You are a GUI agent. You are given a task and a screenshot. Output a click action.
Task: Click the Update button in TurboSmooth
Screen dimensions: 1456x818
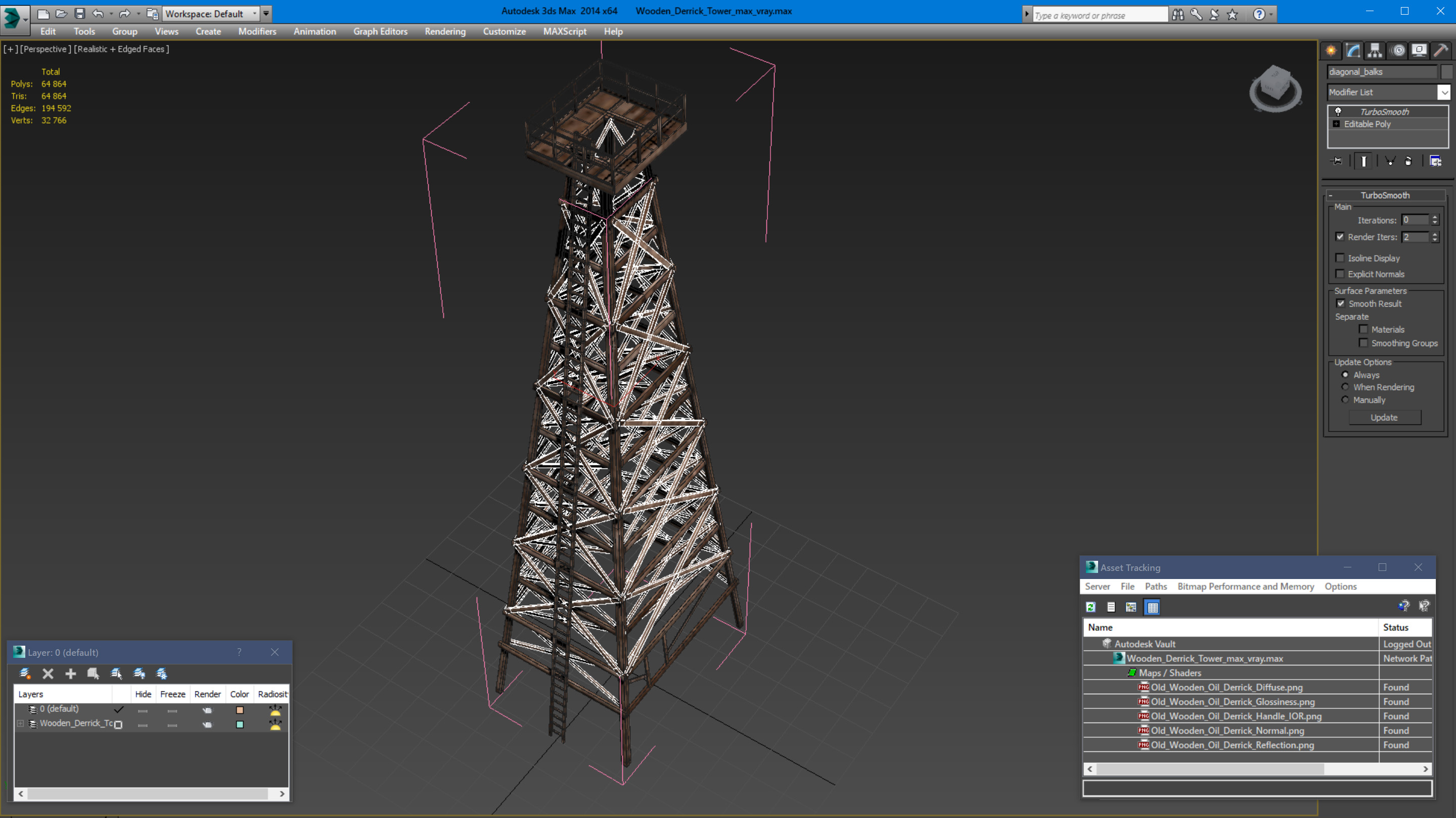(x=1384, y=417)
